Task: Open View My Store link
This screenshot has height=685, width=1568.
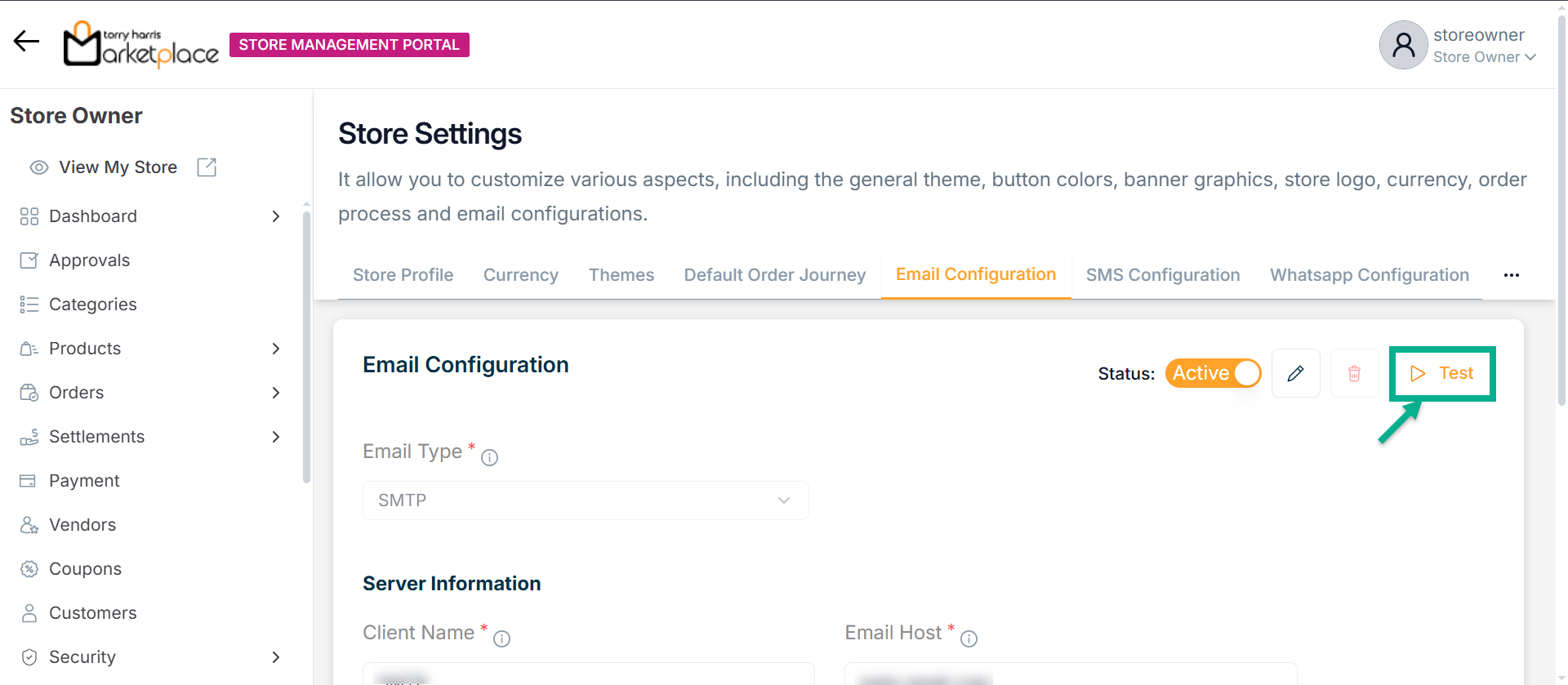Action: point(118,167)
